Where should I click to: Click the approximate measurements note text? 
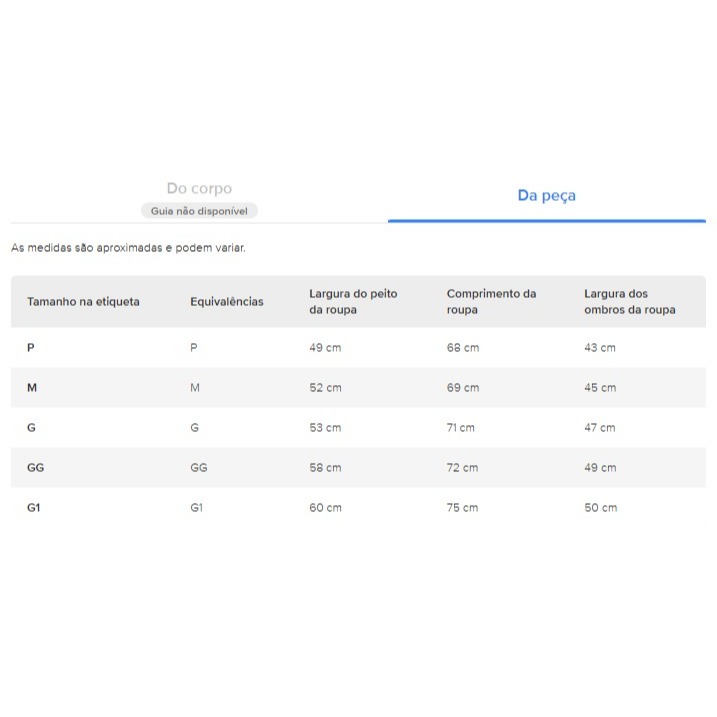point(128,248)
